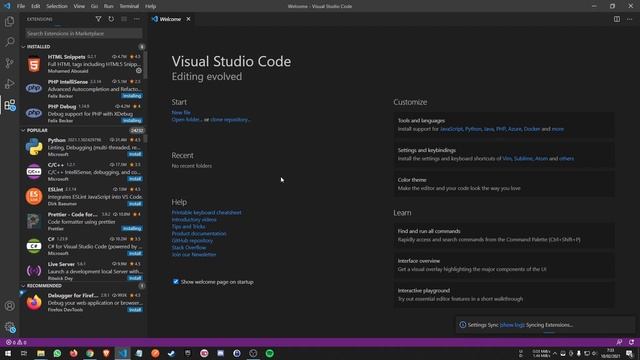Image resolution: width=640 pixels, height=360 pixels.
Task: Open the Explorer view in activity bar
Action: pyautogui.click(x=9, y=21)
